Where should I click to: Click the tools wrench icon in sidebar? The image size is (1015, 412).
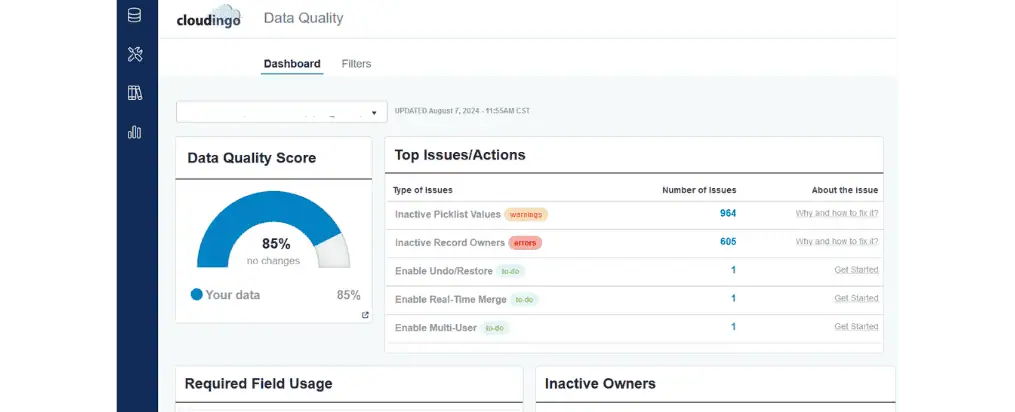[135, 54]
